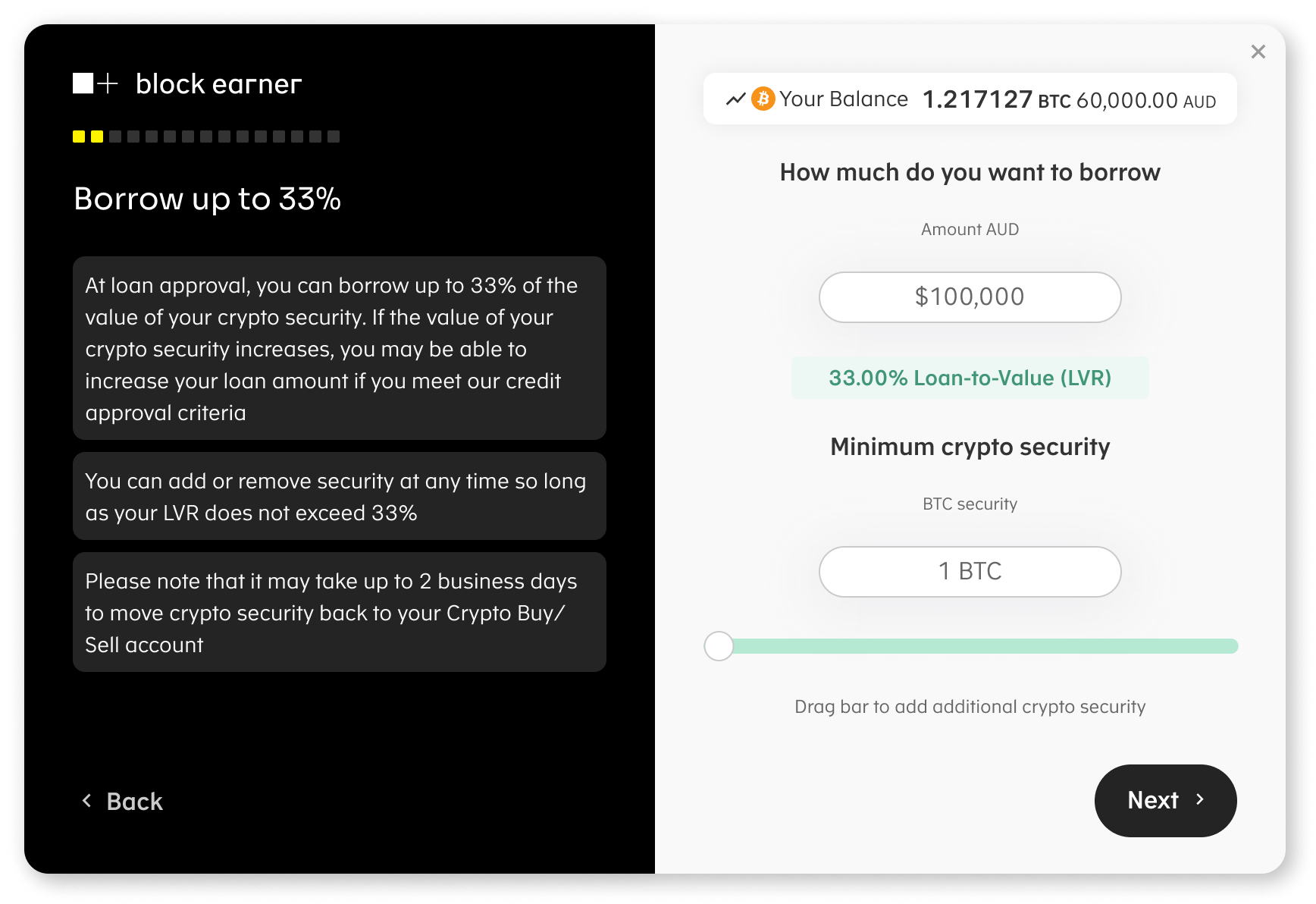
Task: Select the trending chart icon beside Your Balance
Action: pyautogui.click(x=735, y=99)
